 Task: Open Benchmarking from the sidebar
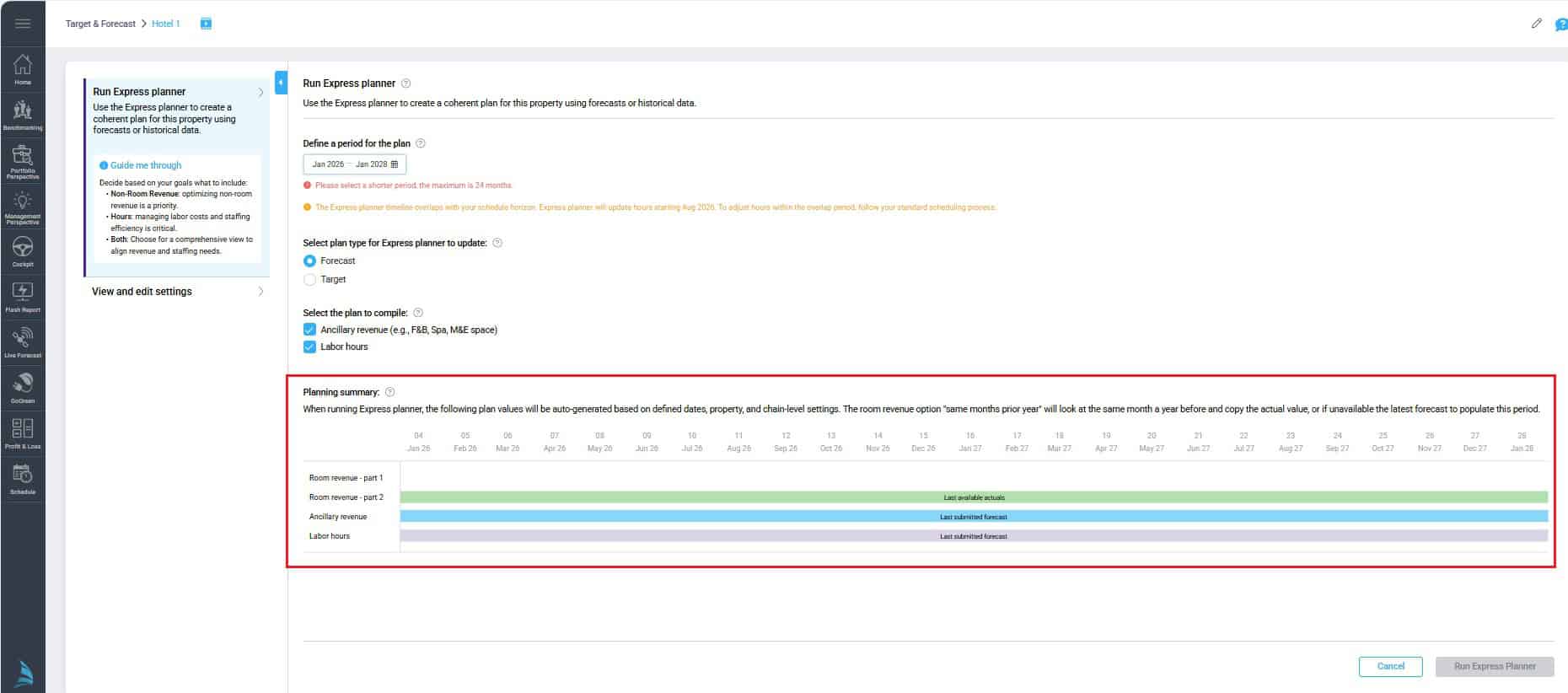click(23, 114)
